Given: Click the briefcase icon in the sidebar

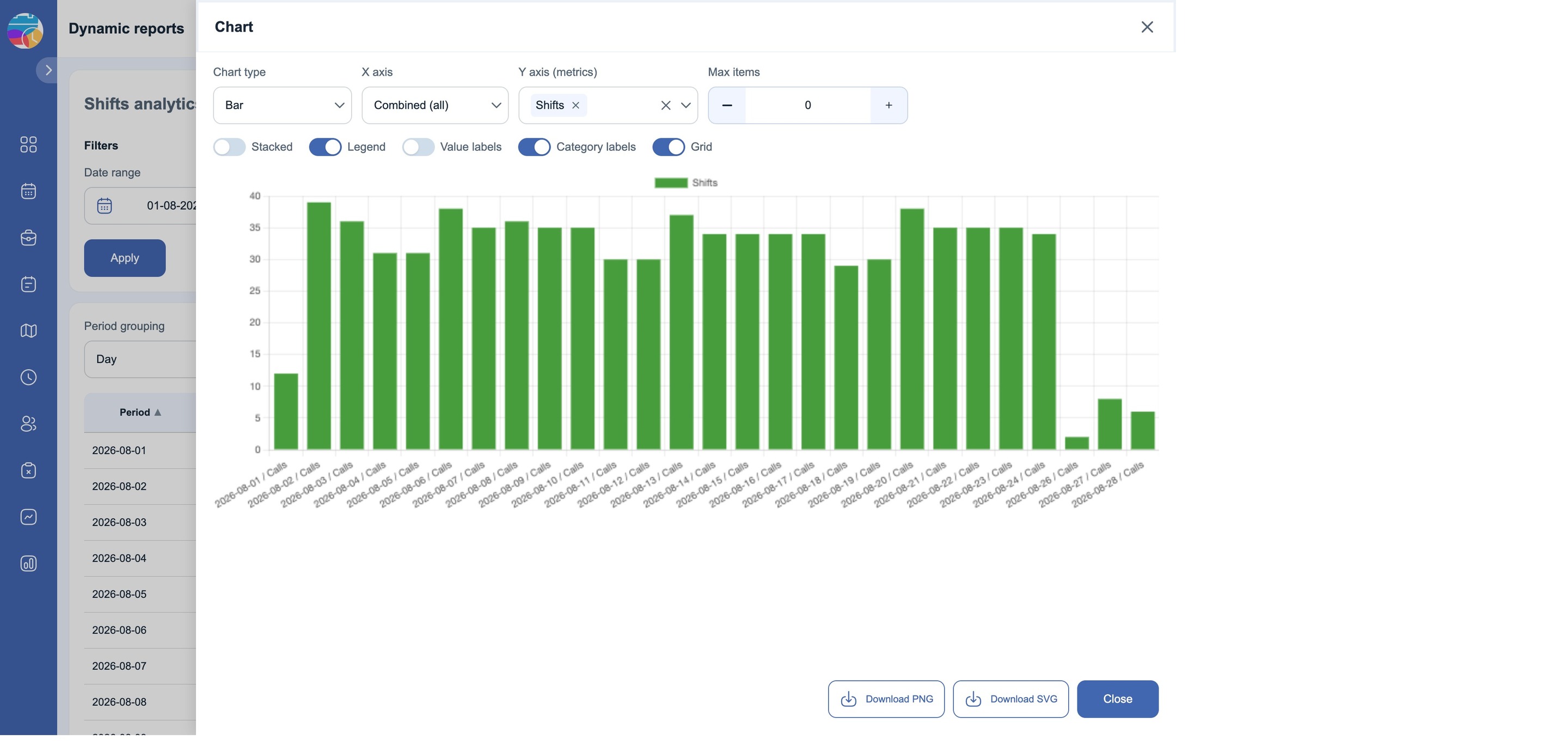Looking at the screenshot, I should (x=29, y=237).
